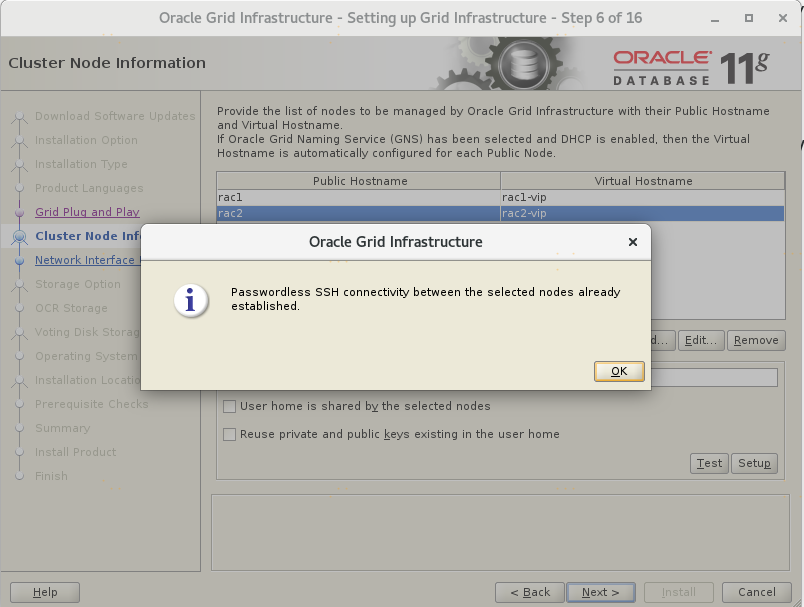Click OK in the SSH connectivity dialog
Viewport: 804px width, 607px height.
point(619,371)
